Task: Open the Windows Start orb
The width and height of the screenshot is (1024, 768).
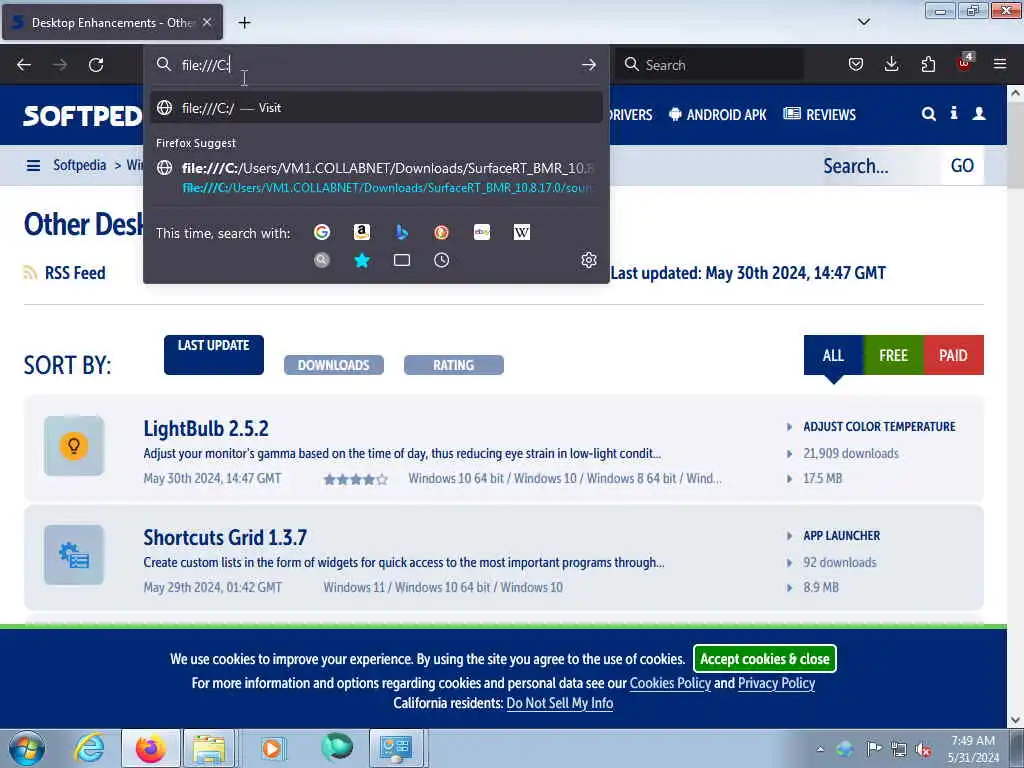Action: coord(27,748)
